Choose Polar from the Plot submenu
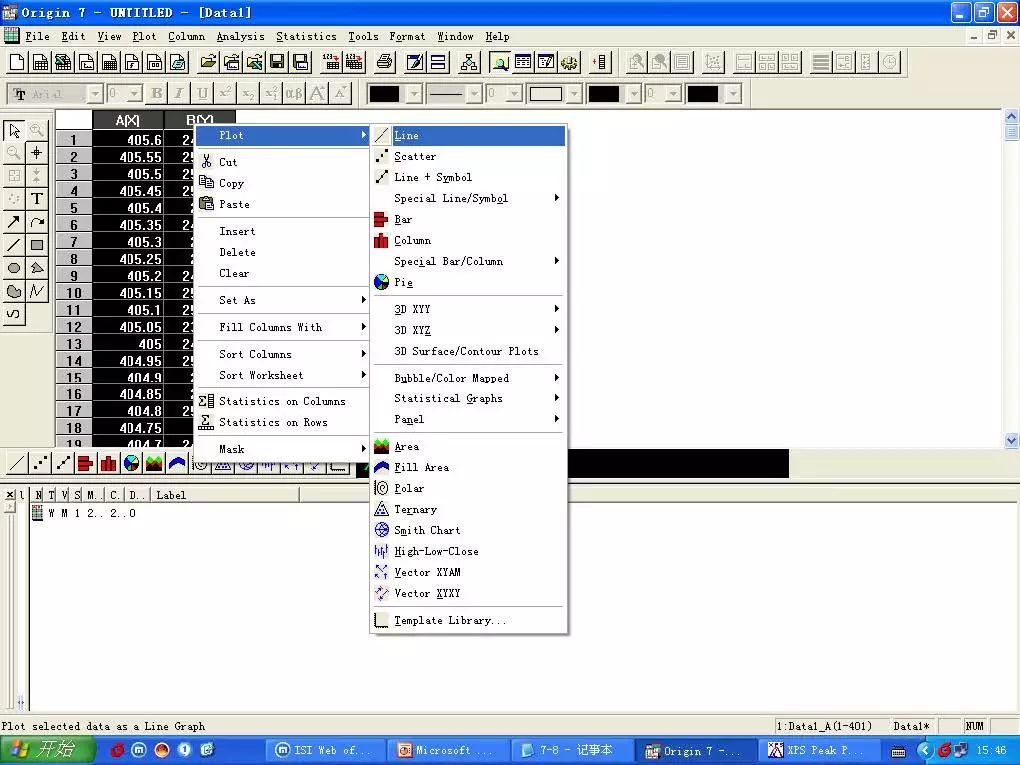Viewport: 1020px width, 765px height. tap(468, 488)
